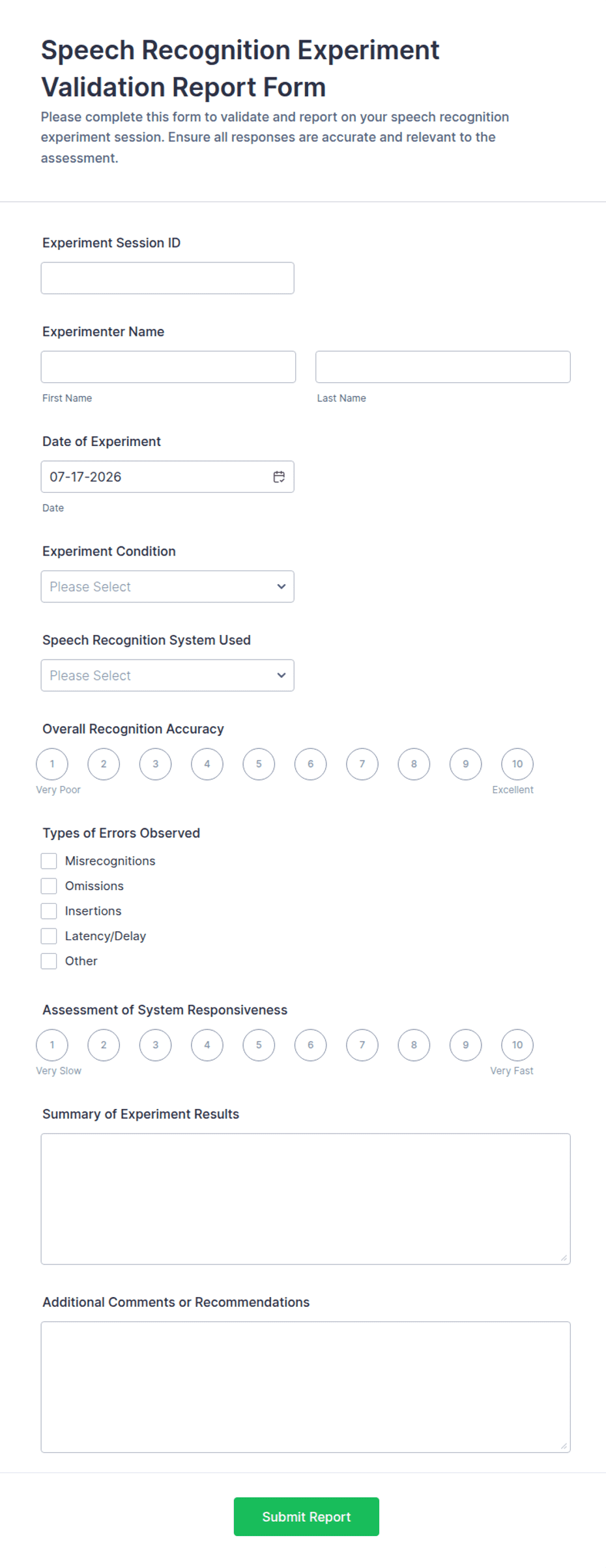
Task: Open the Speech Recognition System Used dropdown
Action: coord(167,675)
